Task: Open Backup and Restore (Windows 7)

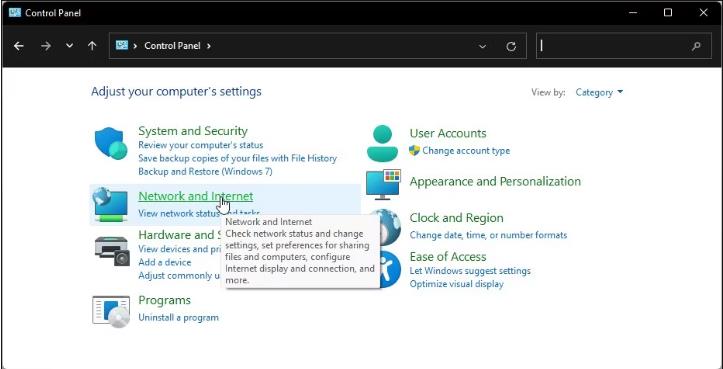Action: (205, 172)
